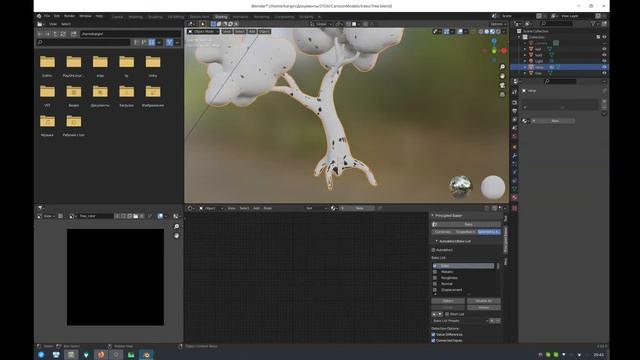
Task: Switch viewport perspective/orthographic grid icon
Action: (x=502, y=94)
